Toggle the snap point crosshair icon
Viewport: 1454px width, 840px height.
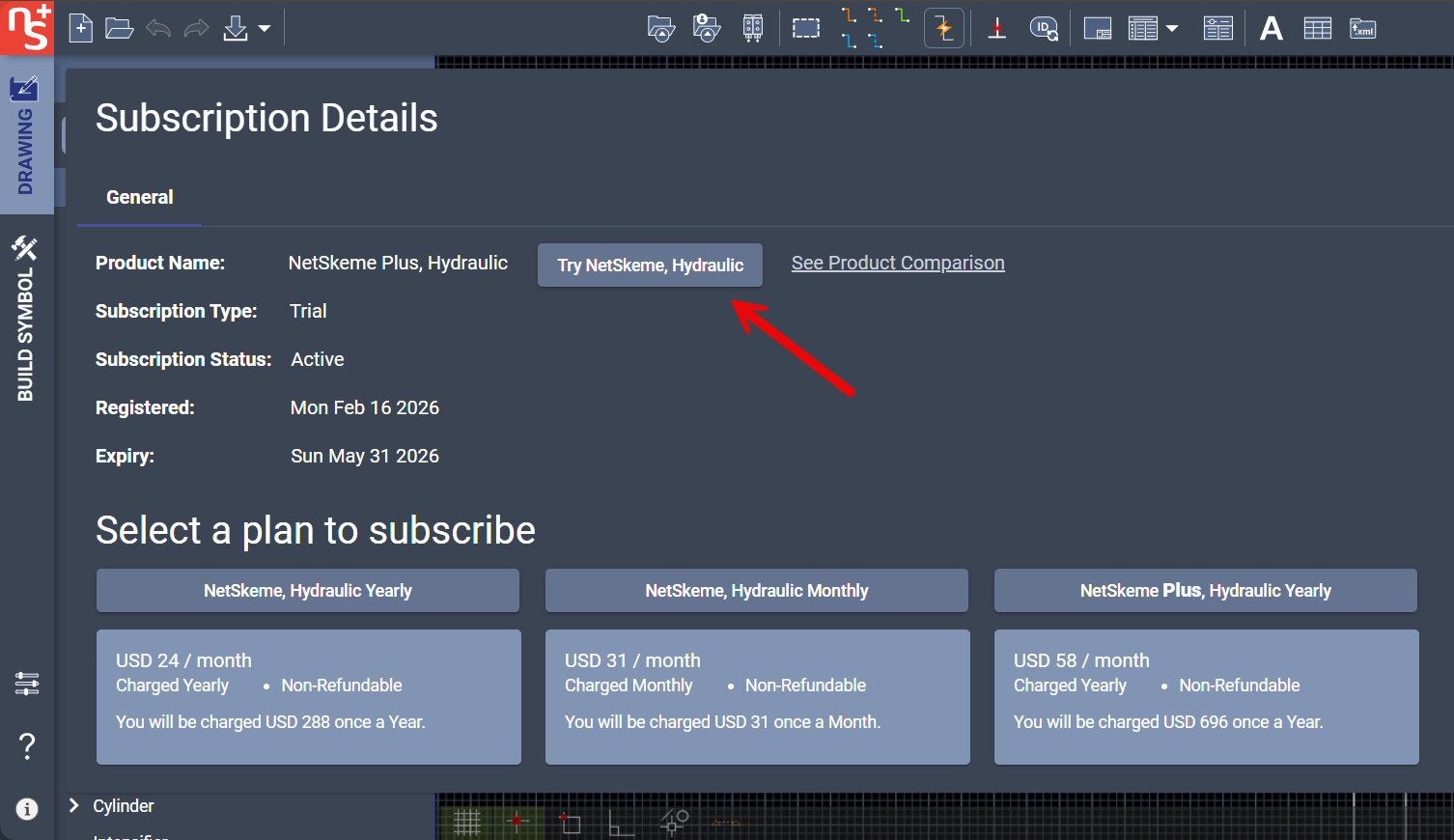tap(517, 822)
